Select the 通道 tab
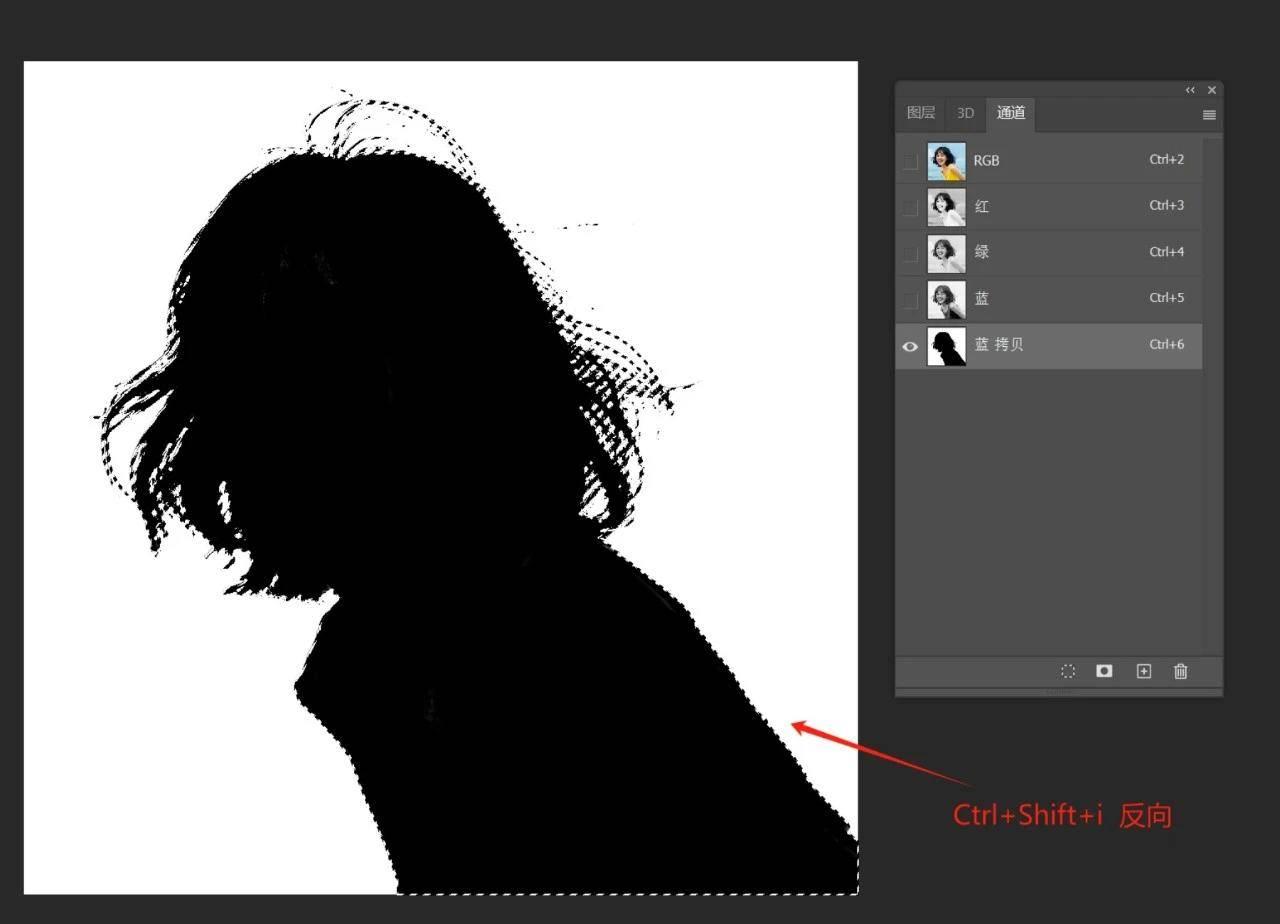This screenshot has width=1280, height=924. click(1011, 113)
